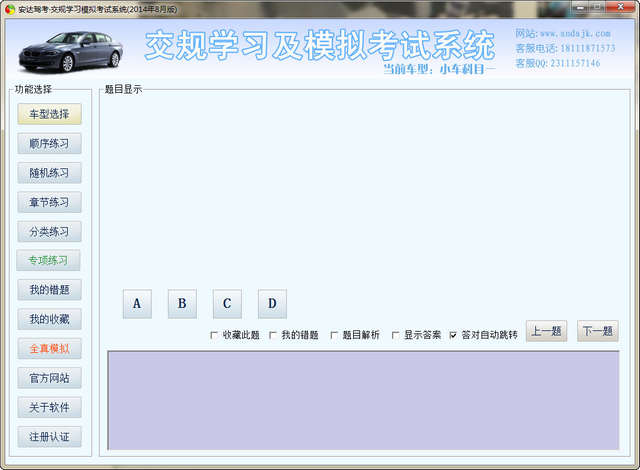This screenshot has height=470, width=640.
Task: Select the 专项练习 button
Action: [48, 260]
